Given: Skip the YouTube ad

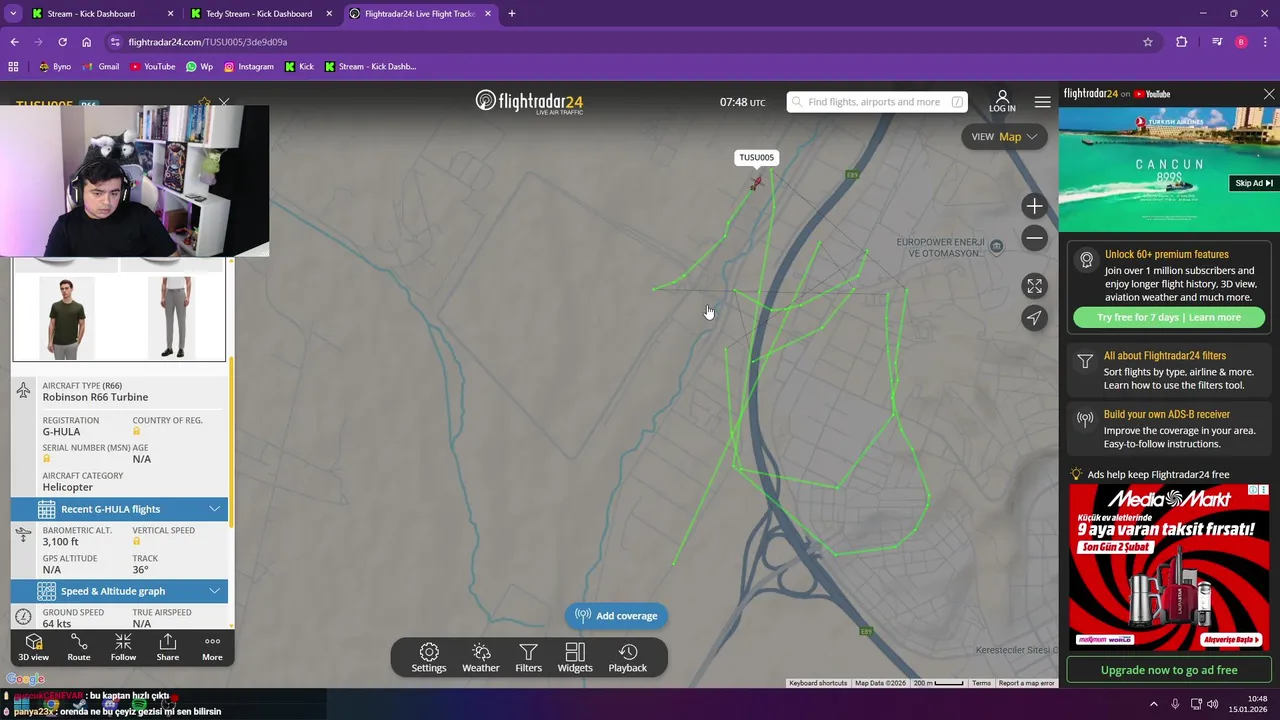Looking at the screenshot, I should (x=1253, y=183).
